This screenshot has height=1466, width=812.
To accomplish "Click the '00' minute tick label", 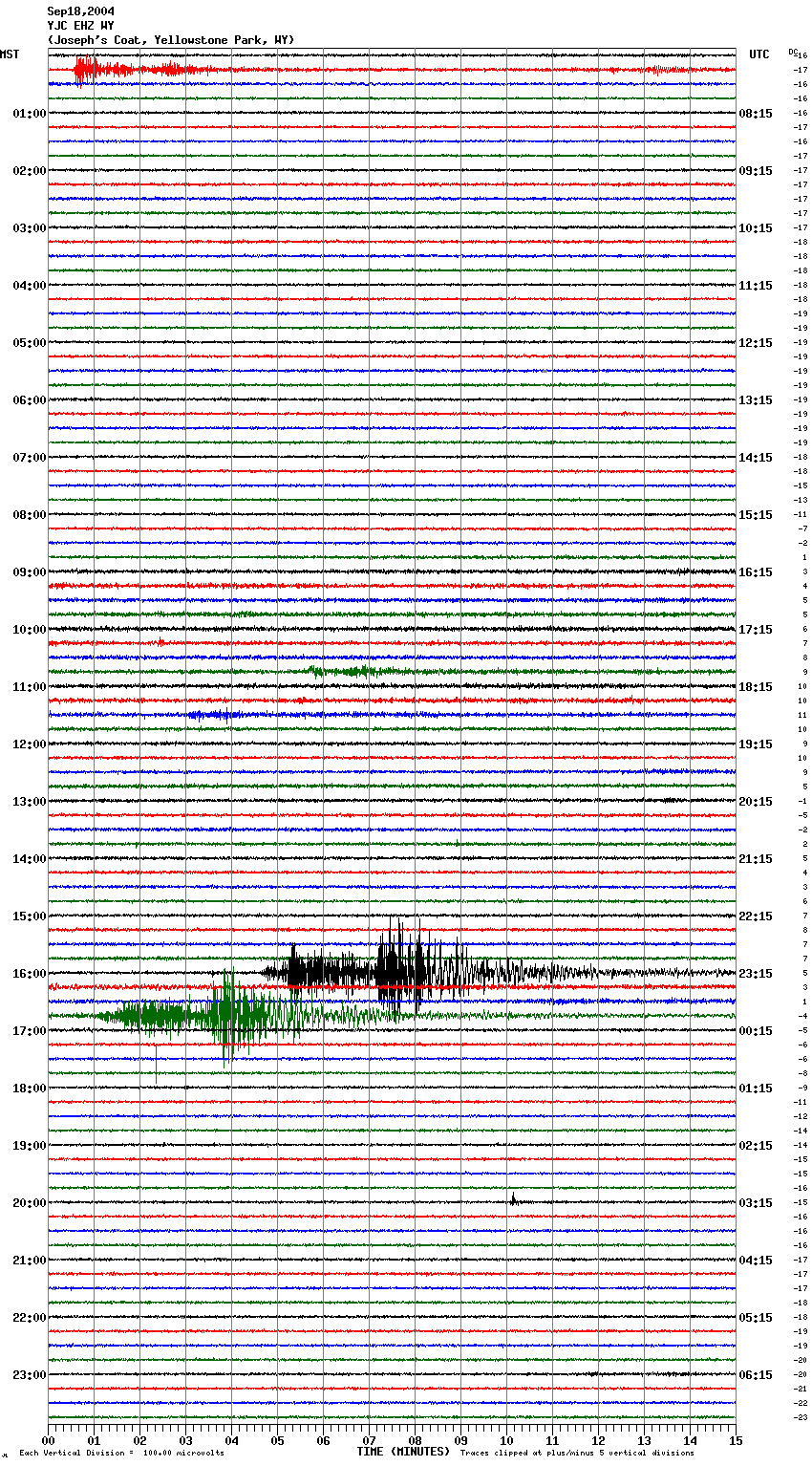I will tap(49, 1441).
